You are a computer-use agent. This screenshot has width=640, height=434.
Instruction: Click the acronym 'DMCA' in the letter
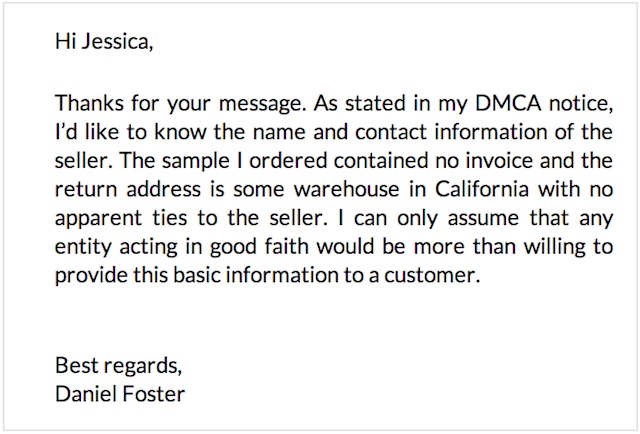click(x=508, y=103)
